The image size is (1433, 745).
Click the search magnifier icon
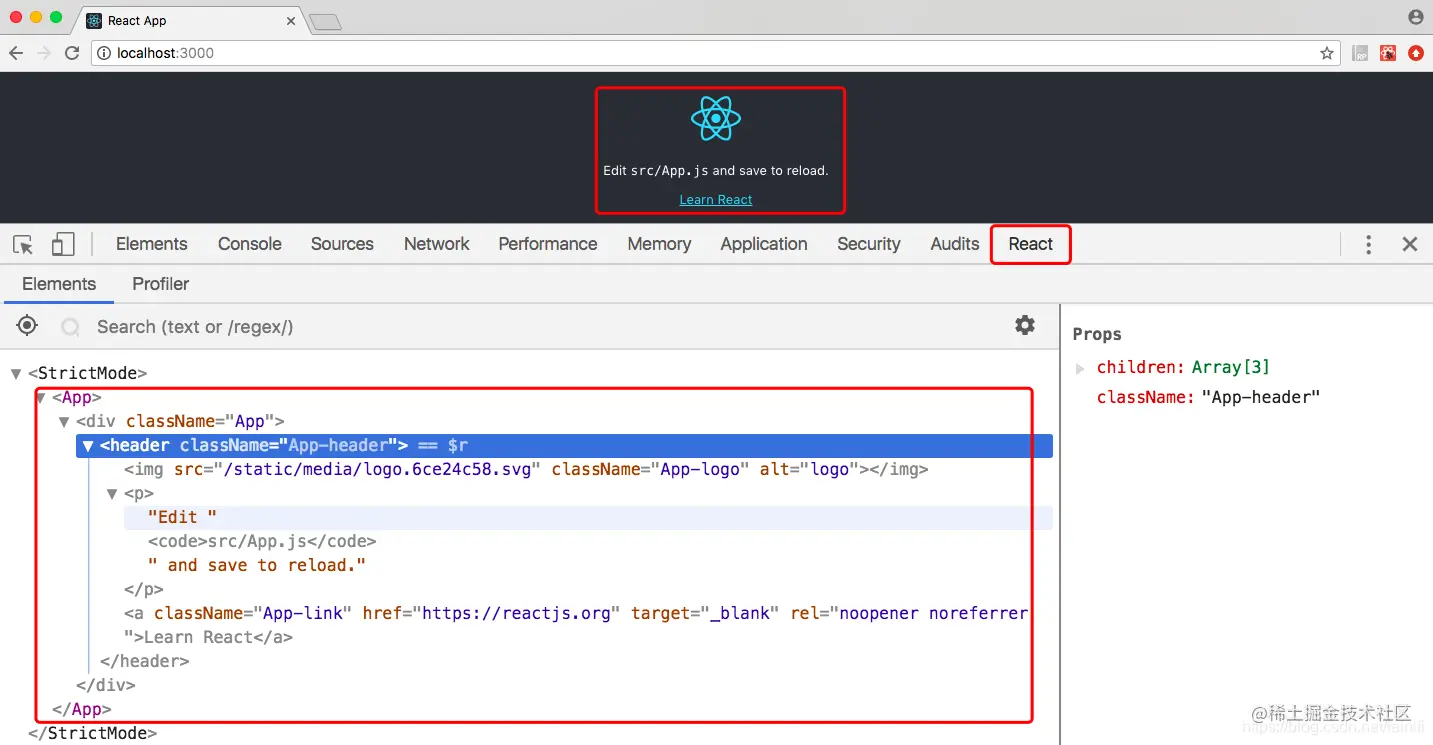point(70,327)
